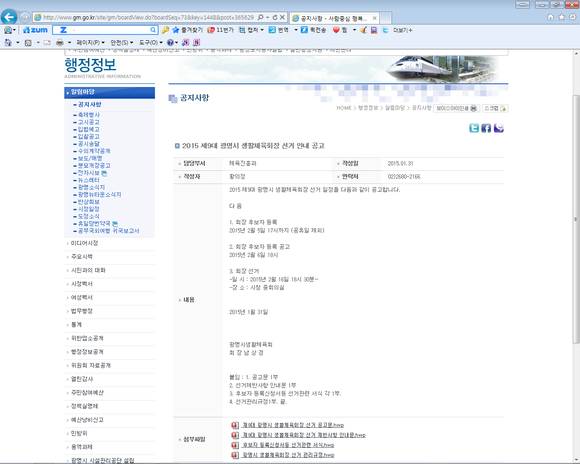Open the 시민과의 대화 sidebar item
The width and height of the screenshot is (580, 464).
pyautogui.click(x=88, y=270)
